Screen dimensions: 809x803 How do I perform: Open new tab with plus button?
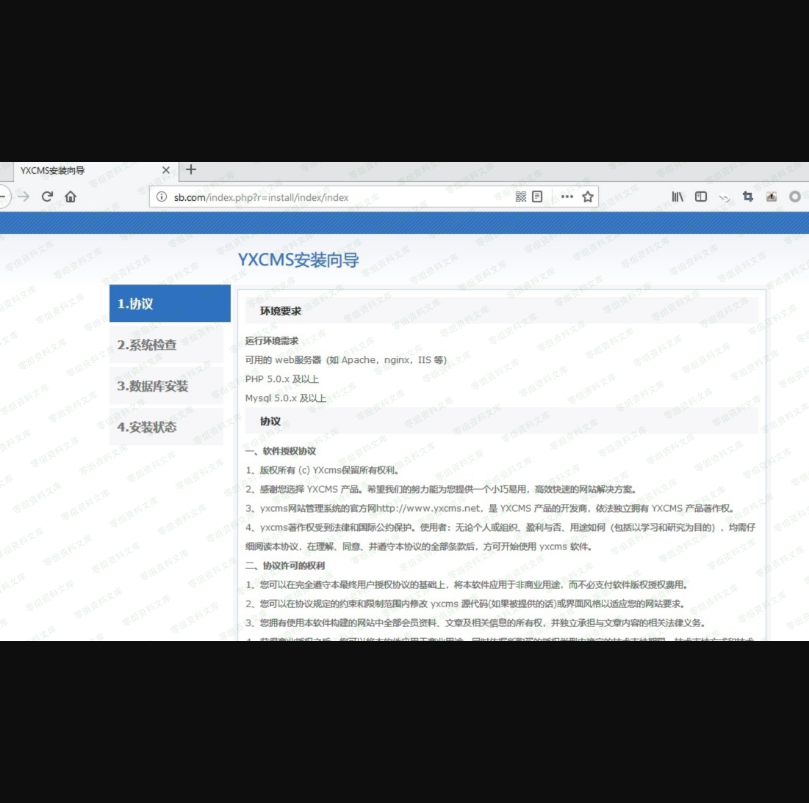[191, 170]
